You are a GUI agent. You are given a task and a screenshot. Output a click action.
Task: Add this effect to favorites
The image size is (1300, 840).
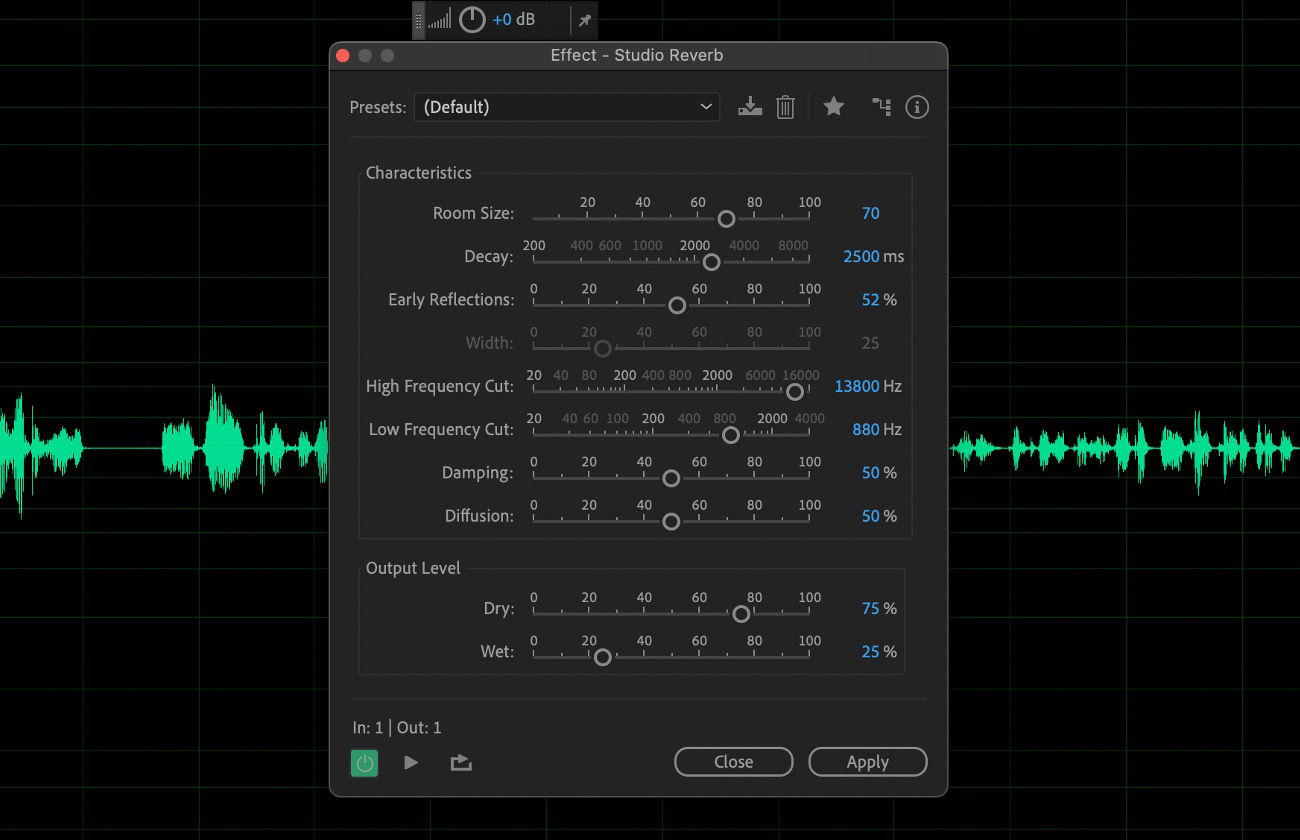coord(833,107)
